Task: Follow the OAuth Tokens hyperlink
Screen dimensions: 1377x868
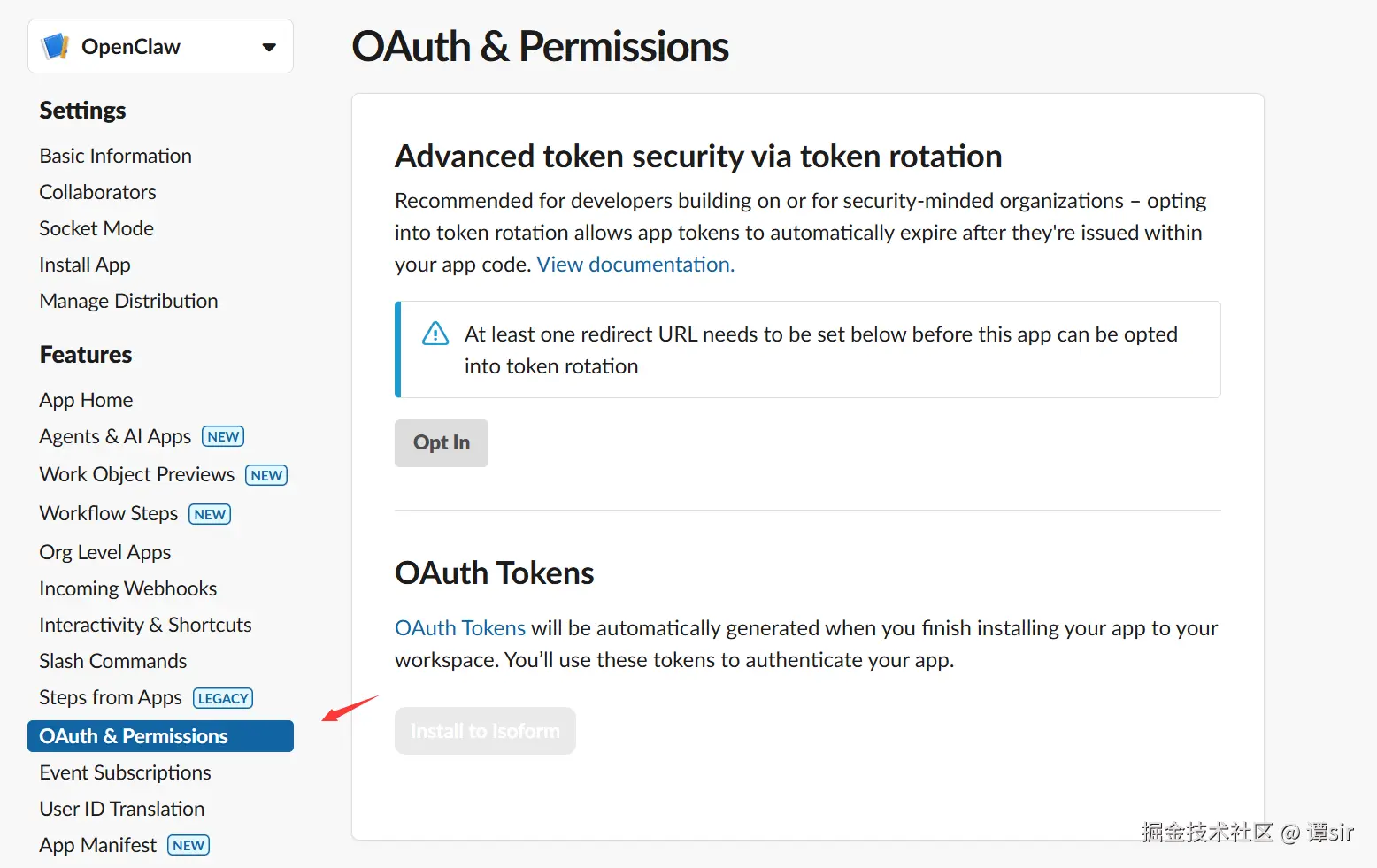Action: click(460, 628)
